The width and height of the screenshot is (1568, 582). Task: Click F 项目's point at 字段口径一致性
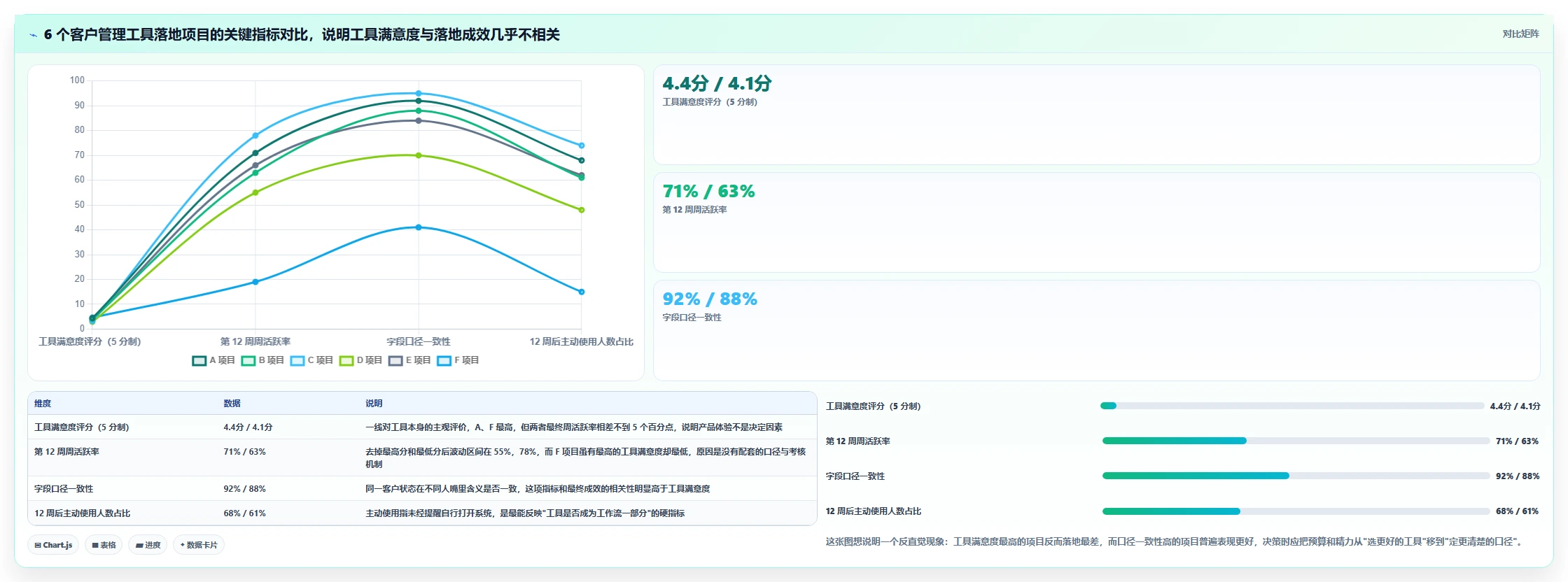[x=419, y=227]
